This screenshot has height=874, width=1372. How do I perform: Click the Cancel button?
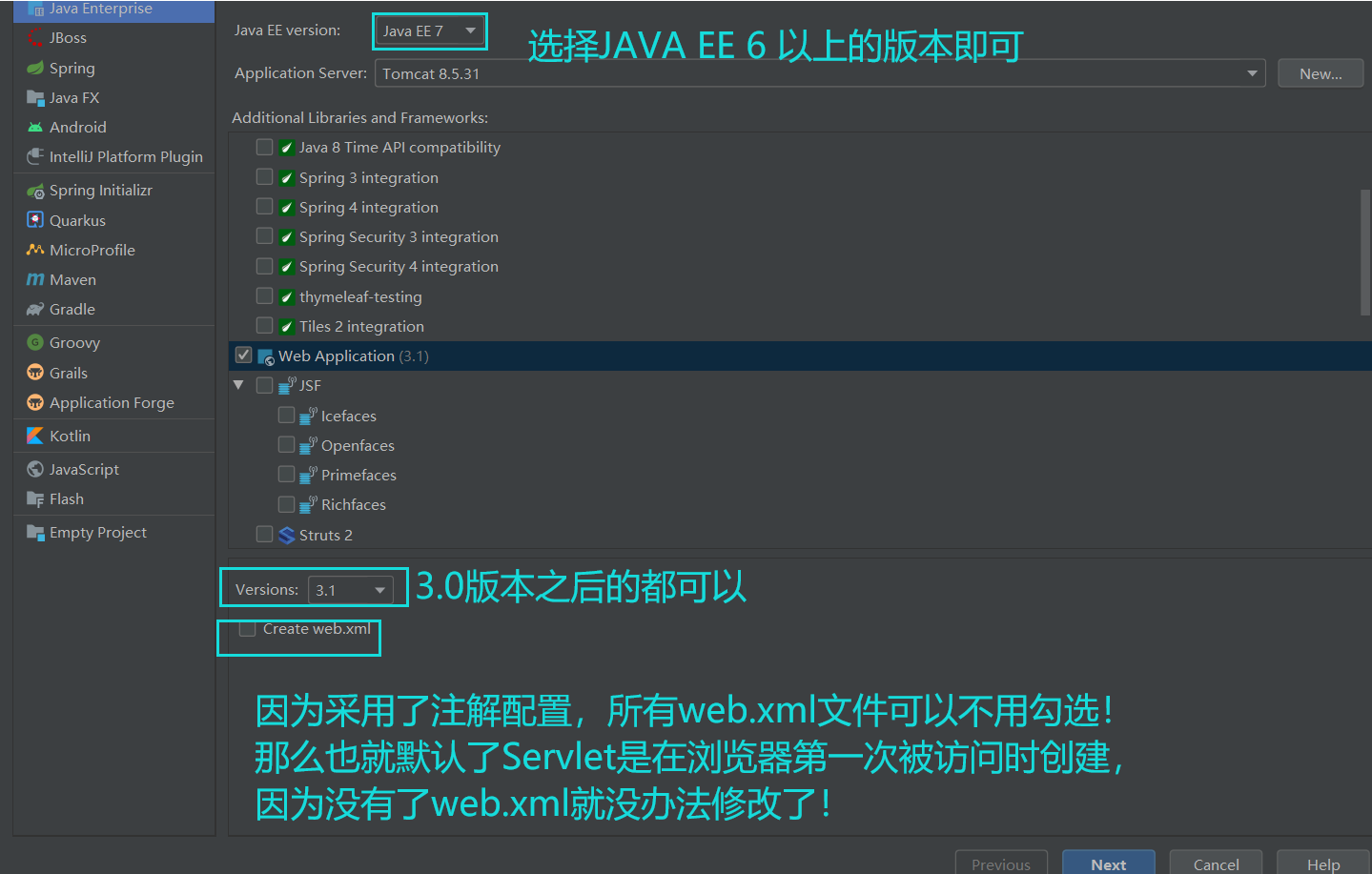click(x=1216, y=864)
